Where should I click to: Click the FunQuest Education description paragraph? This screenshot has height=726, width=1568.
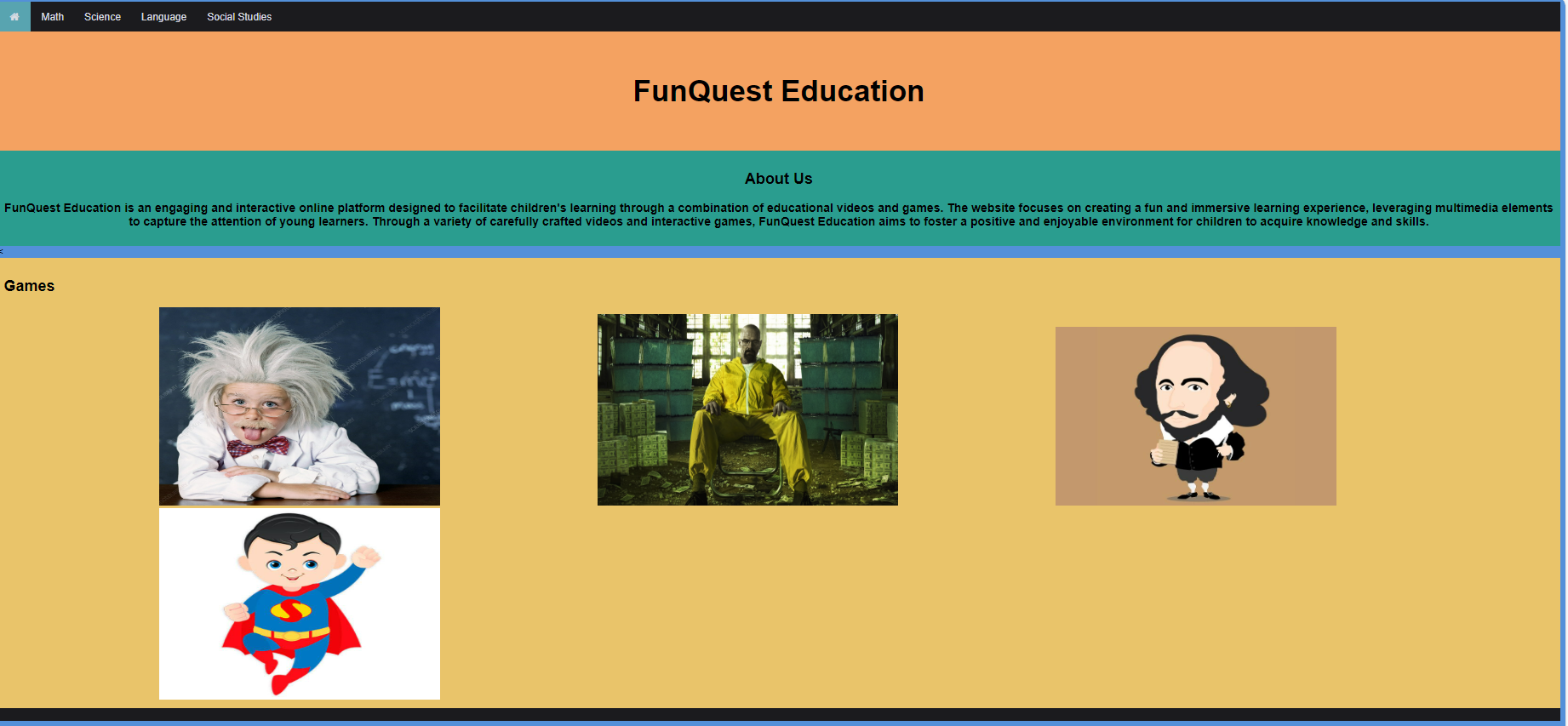pyautogui.click(x=778, y=214)
